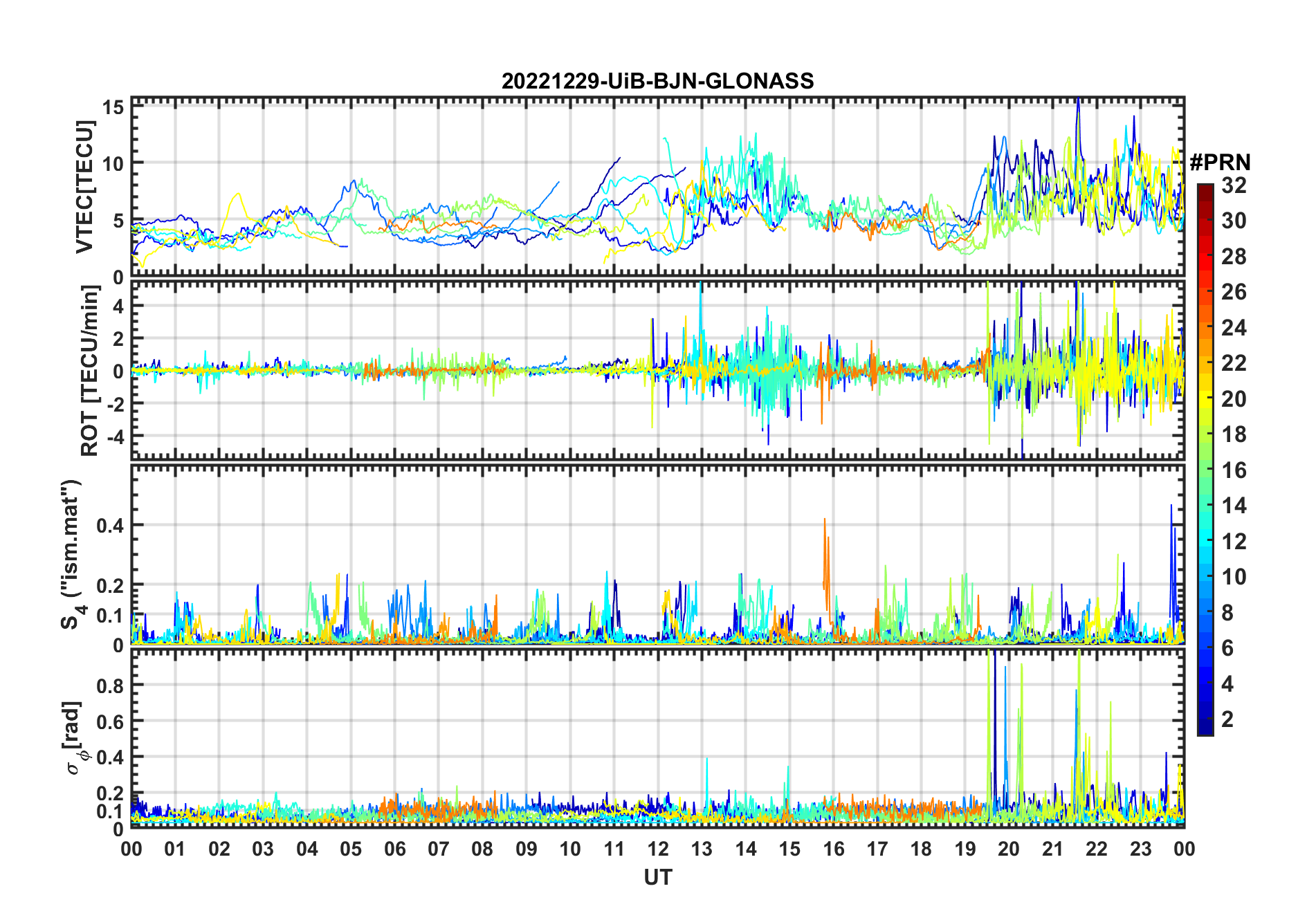Viewport: 1316px width, 920px height.
Task: Click PRN colorbar tick label 8
Action: point(1227,612)
